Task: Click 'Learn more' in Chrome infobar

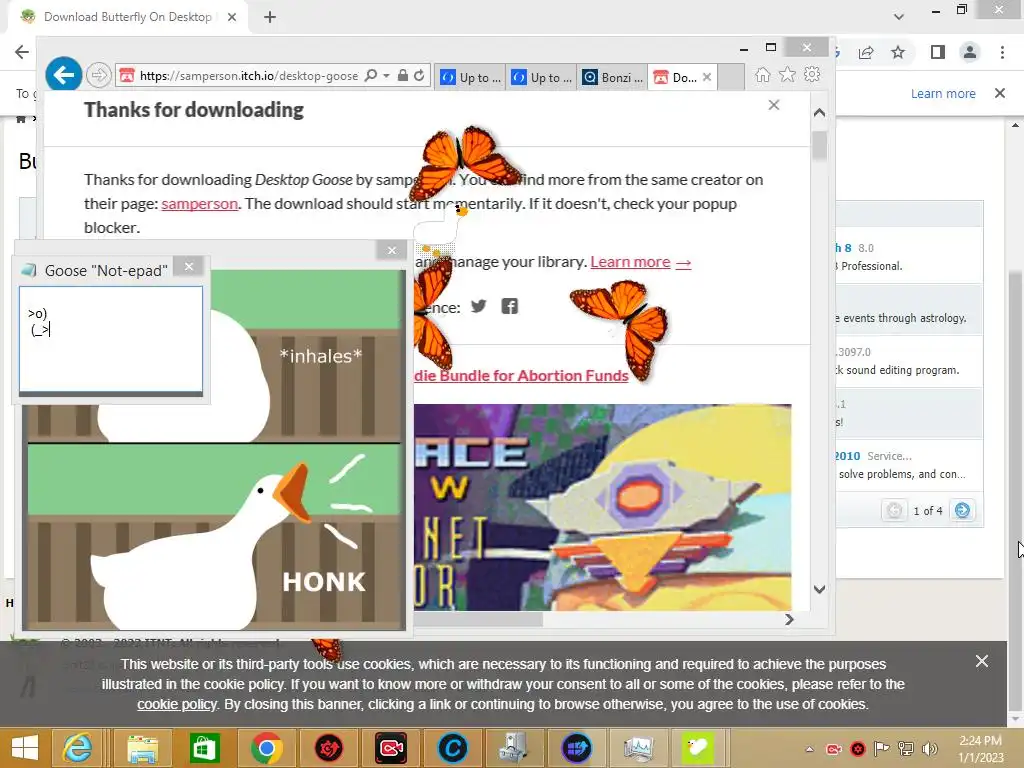Action: [x=943, y=93]
